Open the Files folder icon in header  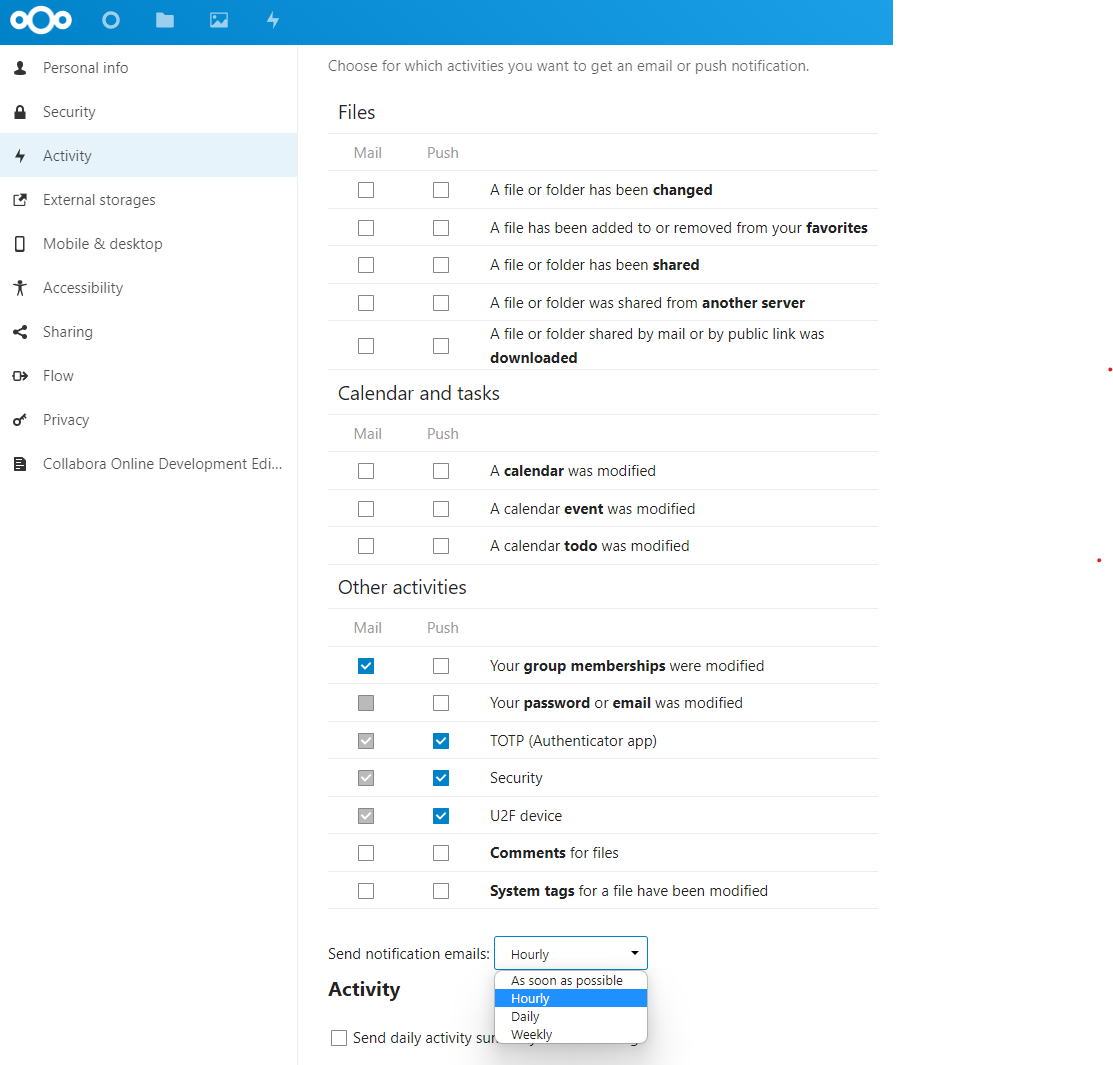[165, 20]
